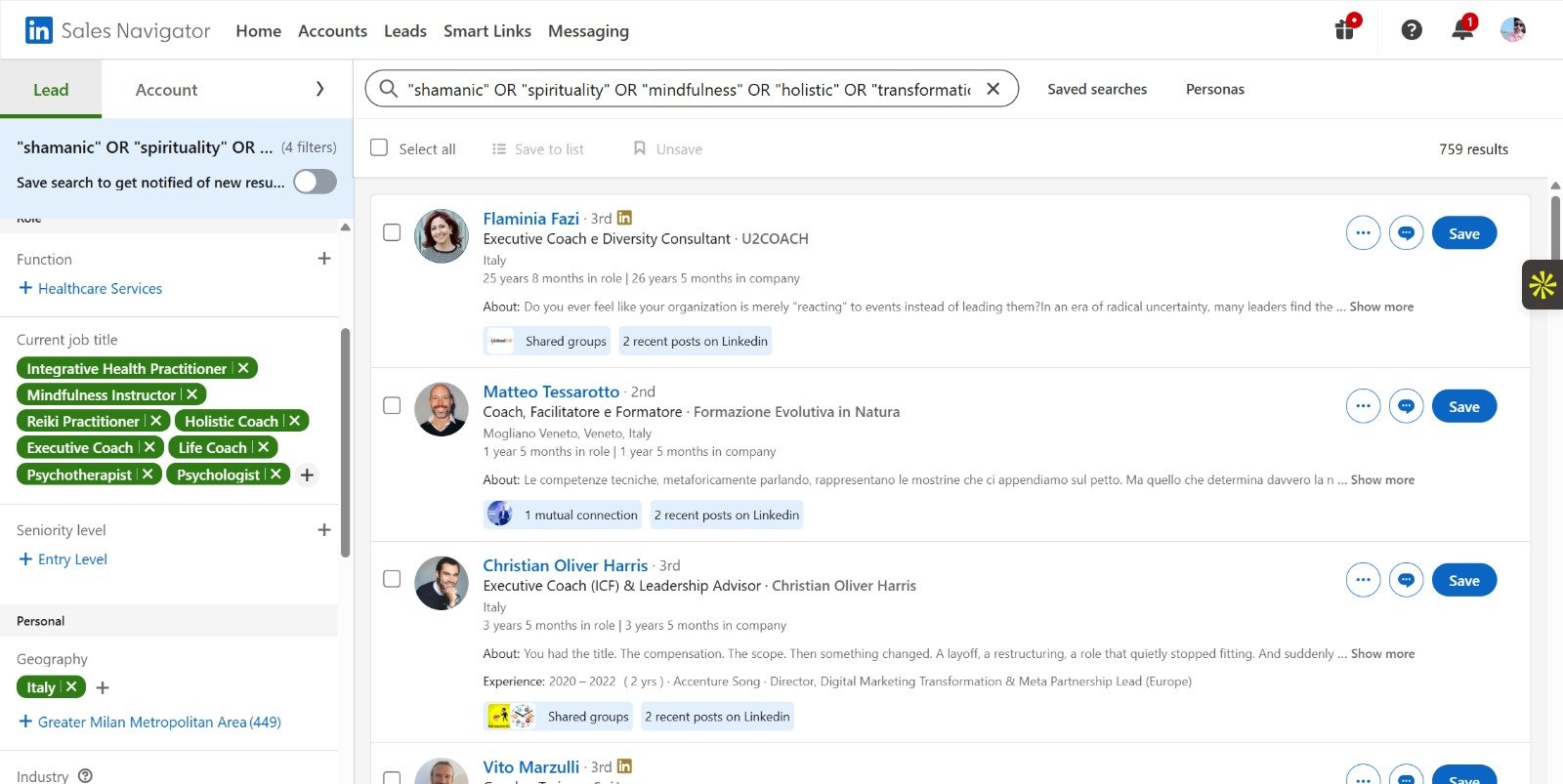Add another geography next to Italy
Viewport: 1563px width, 784px height.
point(103,687)
